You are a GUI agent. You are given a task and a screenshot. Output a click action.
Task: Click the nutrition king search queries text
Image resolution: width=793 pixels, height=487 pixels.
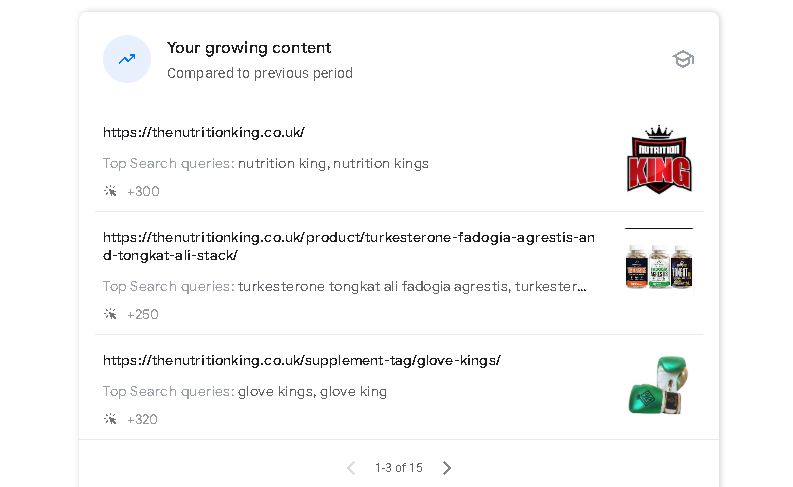coord(333,163)
